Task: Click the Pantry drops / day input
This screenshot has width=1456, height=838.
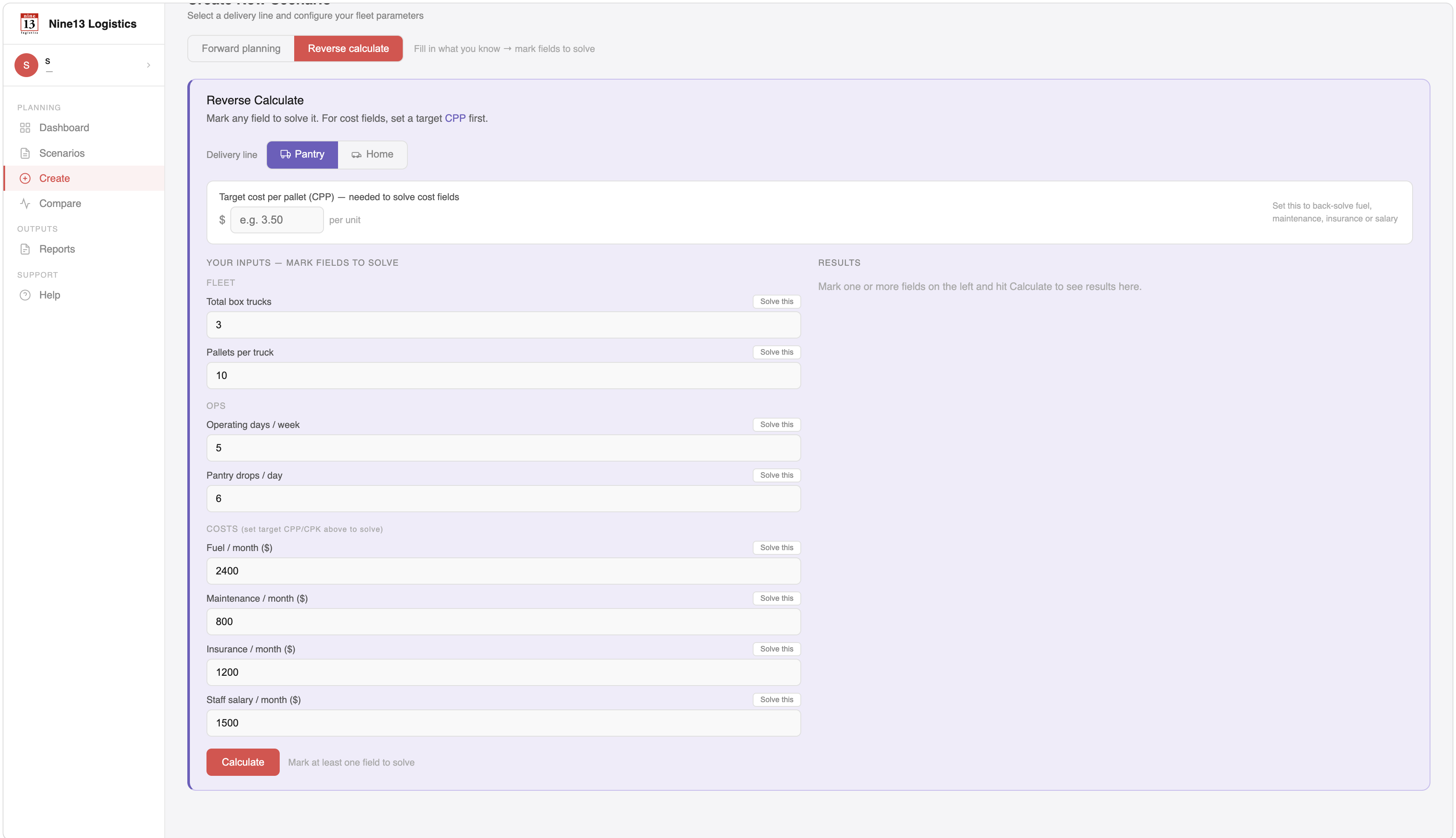Action: (503, 499)
